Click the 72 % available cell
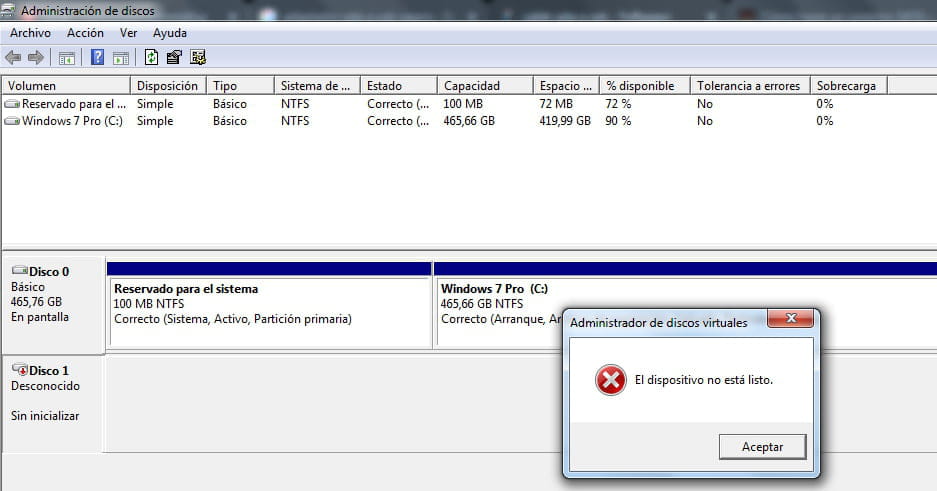Screen dimensions: 937x491 point(618,104)
